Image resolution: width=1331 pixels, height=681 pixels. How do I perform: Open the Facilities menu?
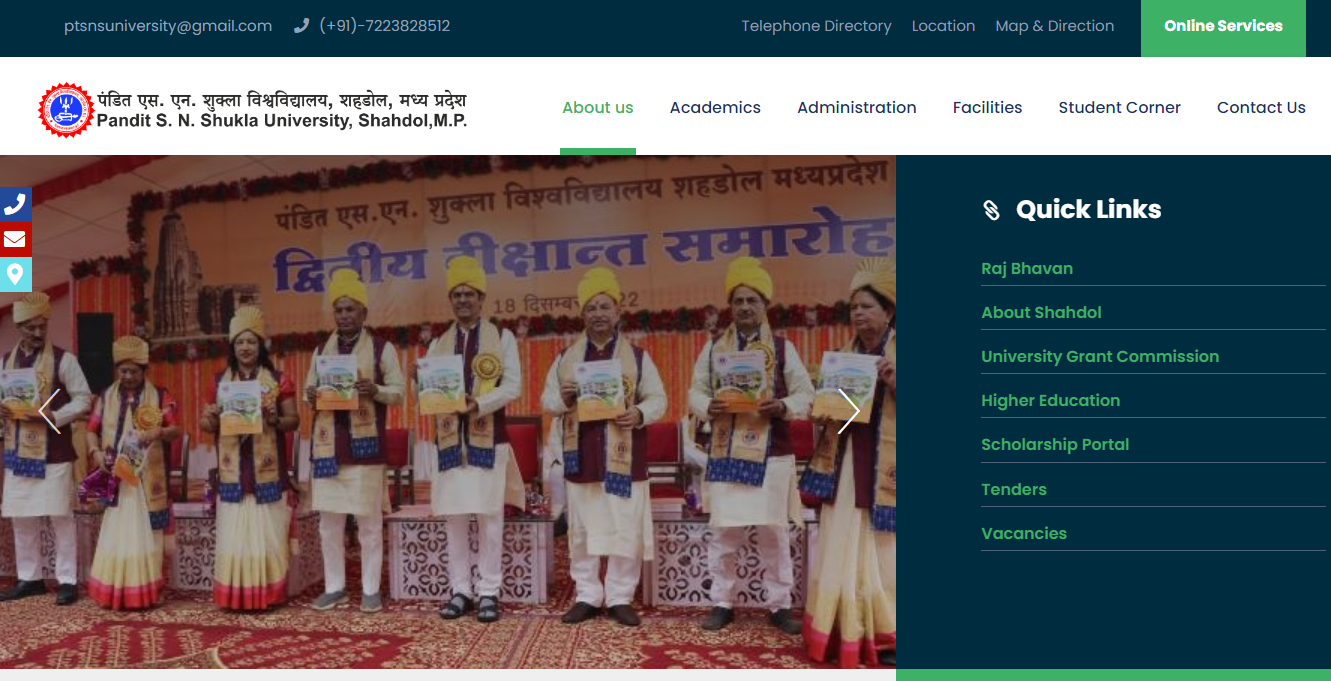(987, 107)
